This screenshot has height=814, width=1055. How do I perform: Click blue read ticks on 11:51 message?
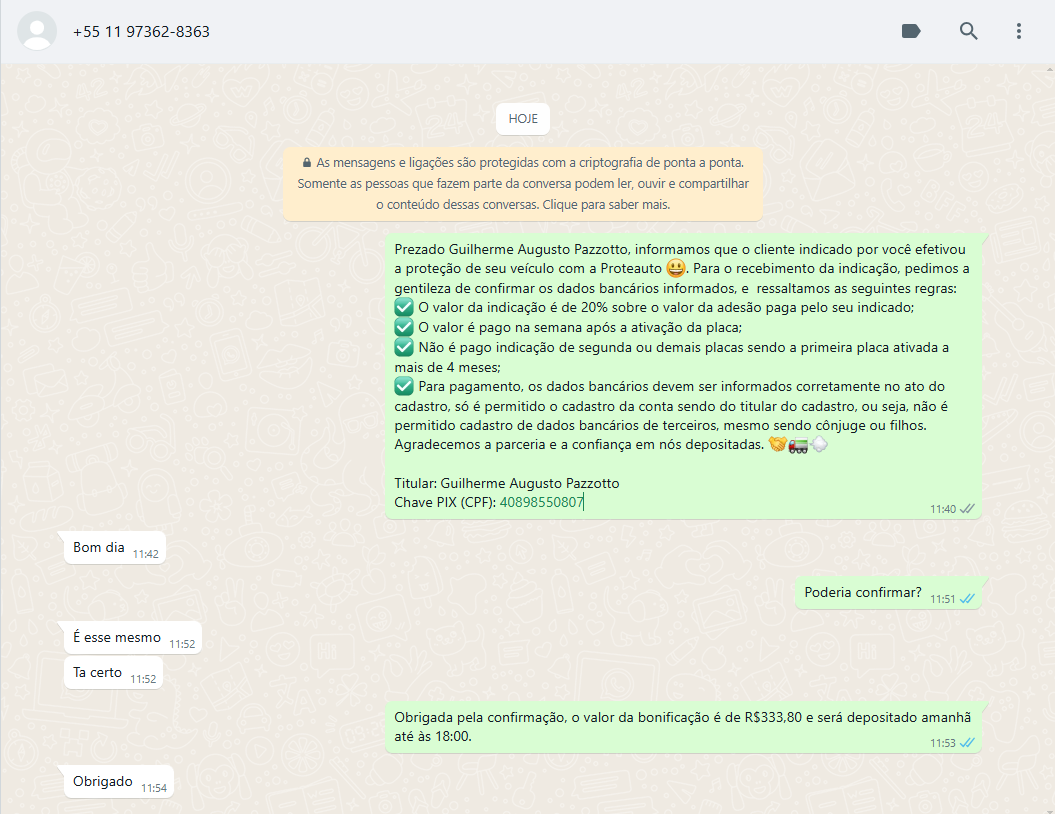pos(967,599)
